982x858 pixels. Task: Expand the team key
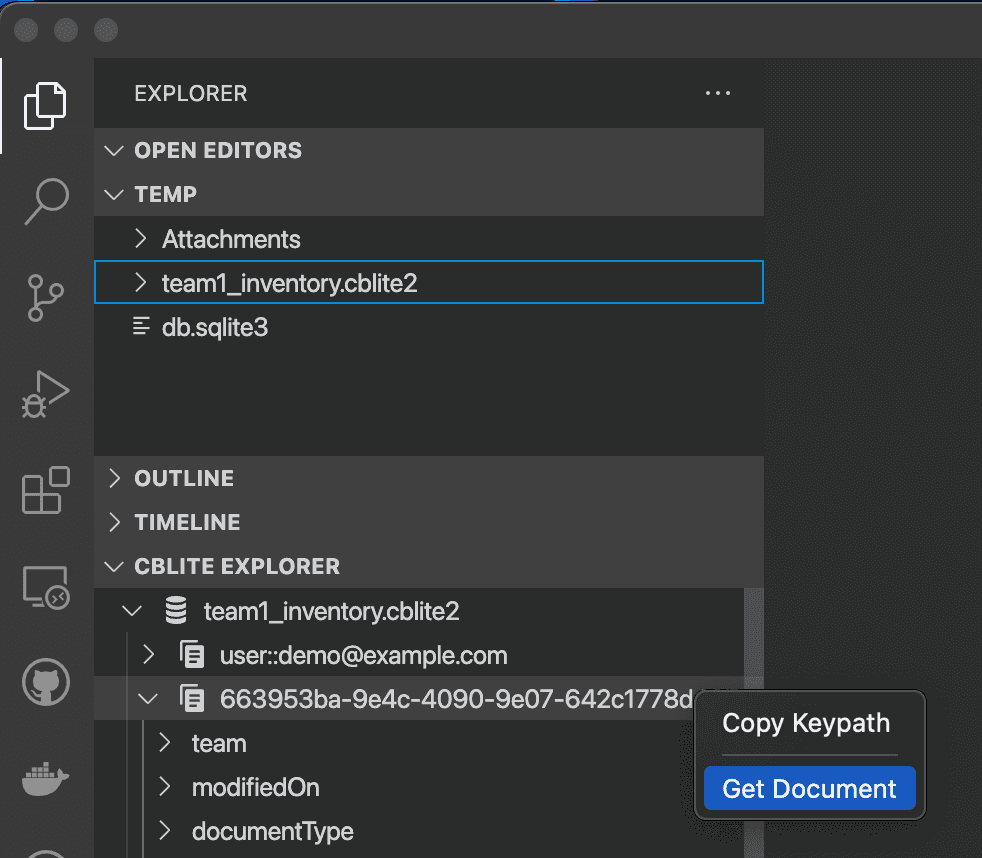coord(165,742)
